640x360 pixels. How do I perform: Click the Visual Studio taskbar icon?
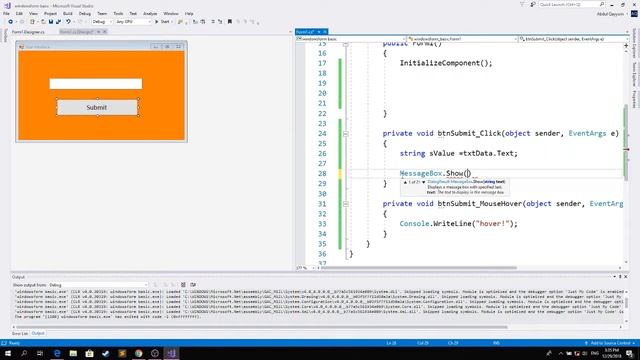coord(171,353)
